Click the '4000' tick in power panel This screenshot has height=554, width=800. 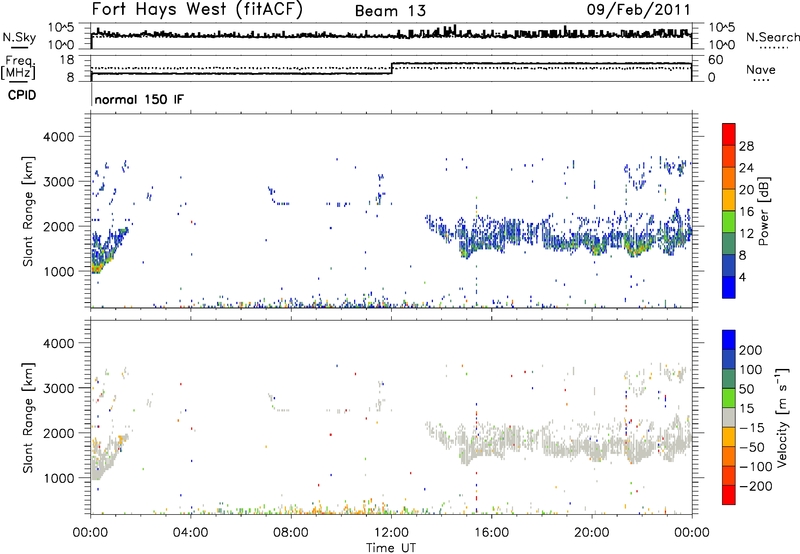coord(59,137)
